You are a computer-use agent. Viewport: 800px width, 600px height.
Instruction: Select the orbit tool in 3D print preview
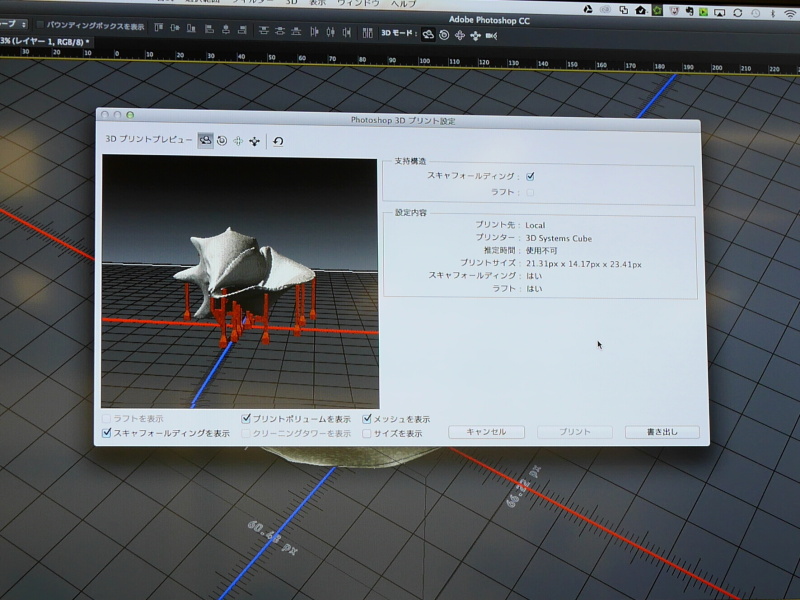click(206, 140)
